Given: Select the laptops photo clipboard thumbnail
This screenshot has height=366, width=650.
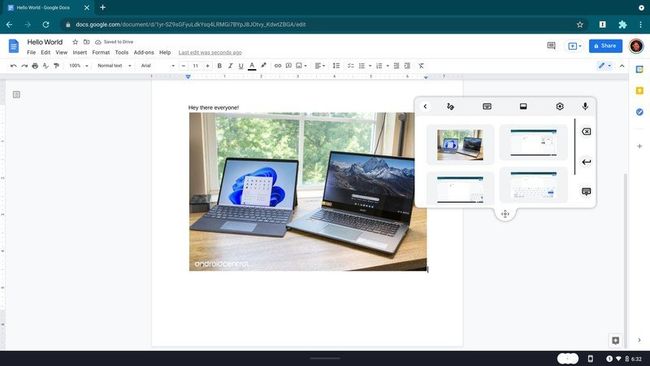Looking at the screenshot, I should tap(460, 145).
